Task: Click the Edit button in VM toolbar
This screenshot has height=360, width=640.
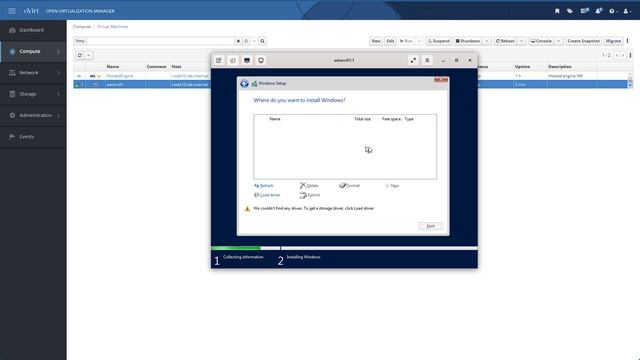Action: coord(390,41)
